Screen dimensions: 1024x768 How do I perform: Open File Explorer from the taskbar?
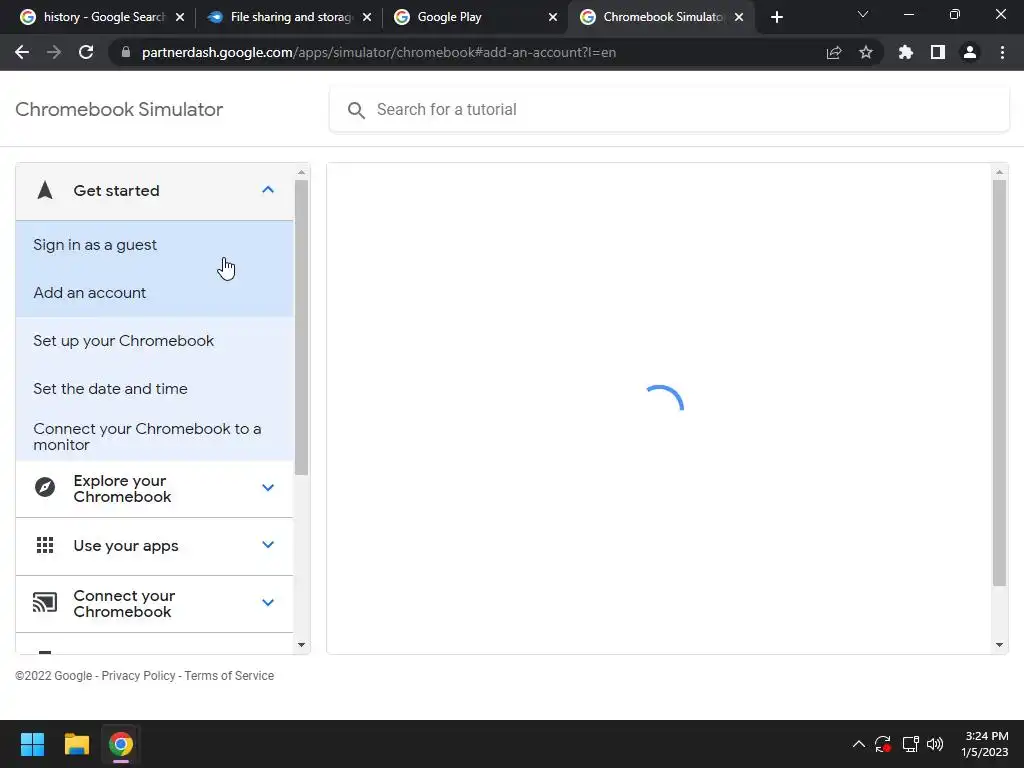[76, 744]
